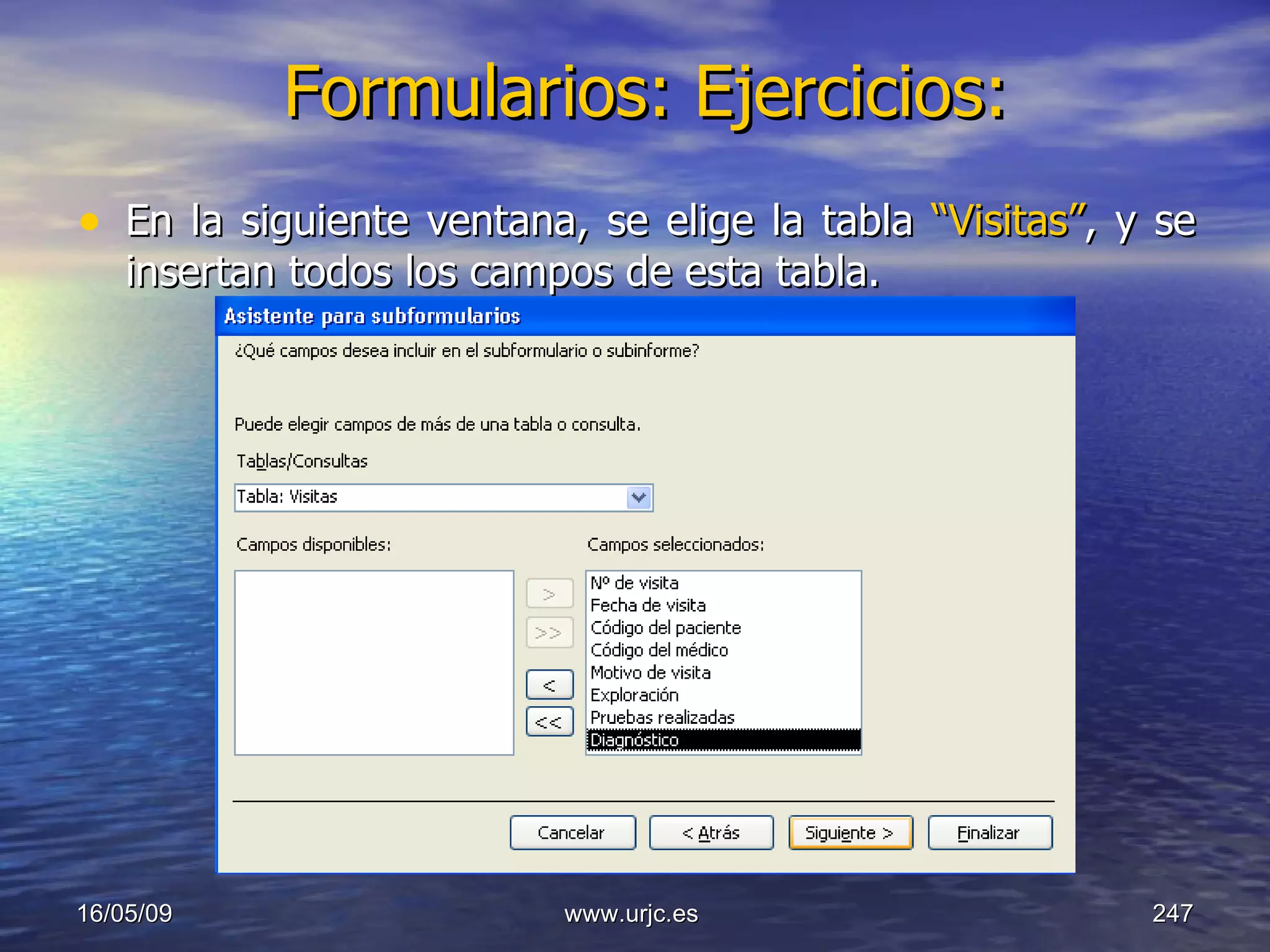This screenshot has width=1270, height=952.
Task: Click inside the empty Campos disponibles list
Action: [x=374, y=662]
